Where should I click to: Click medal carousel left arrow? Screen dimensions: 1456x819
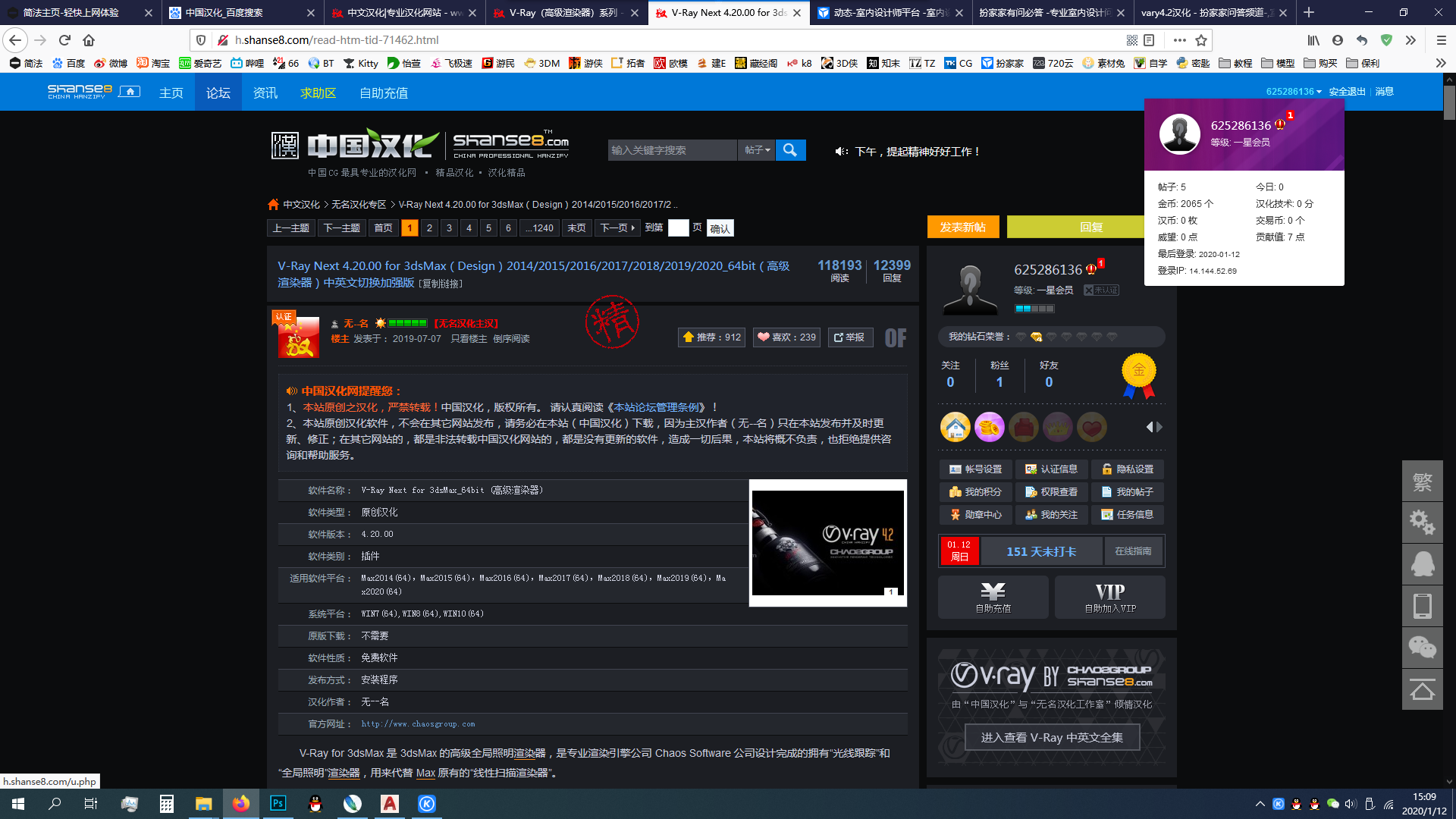coord(1149,428)
